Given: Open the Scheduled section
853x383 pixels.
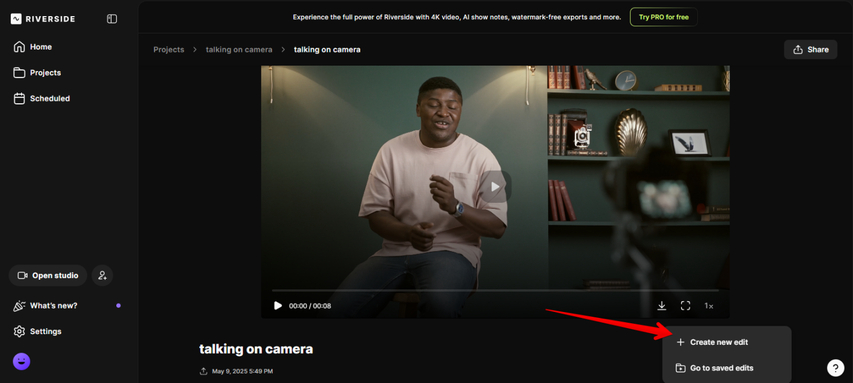Looking at the screenshot, I should click(41, 98).
